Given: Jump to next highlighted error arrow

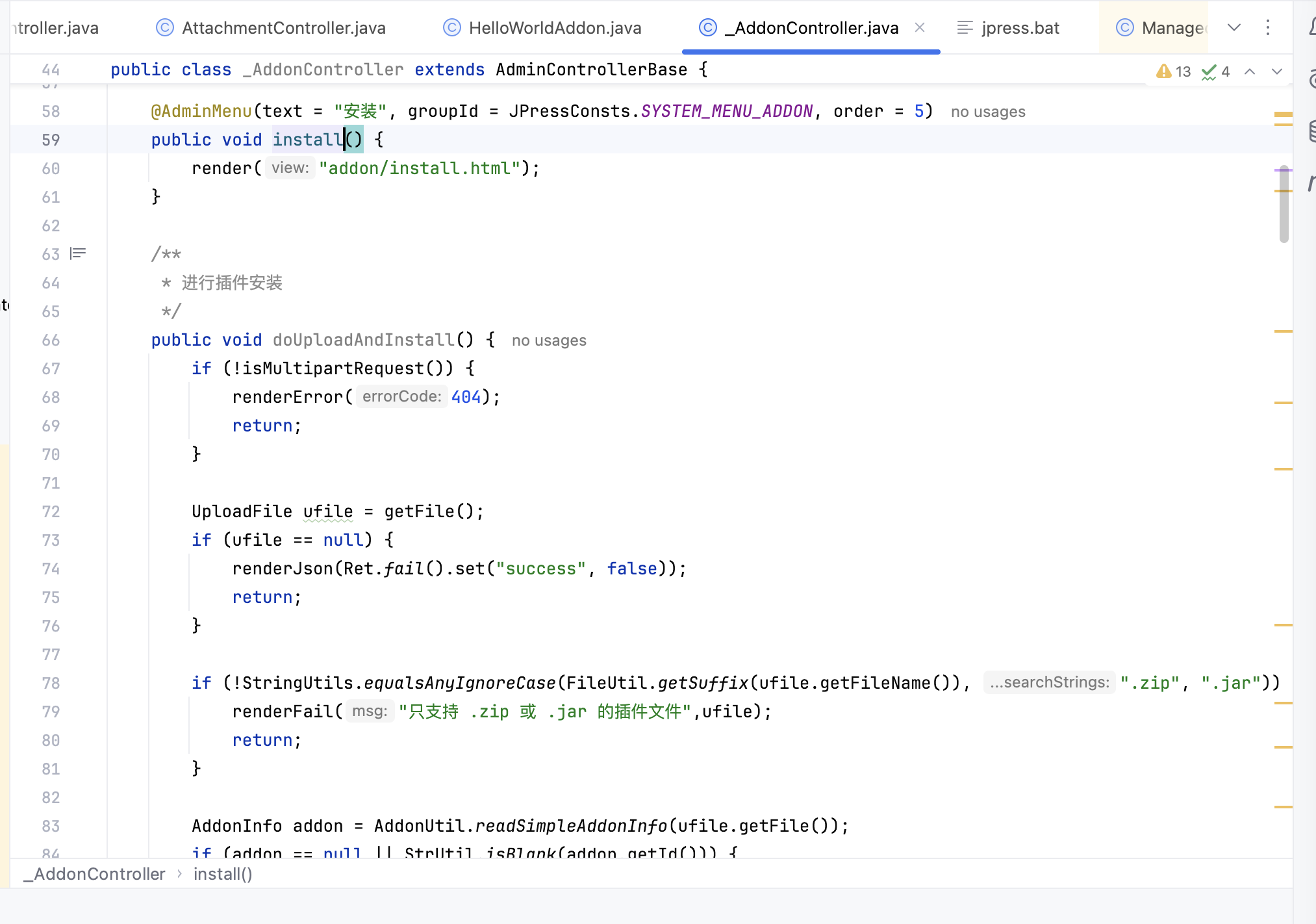Looking at the screenshot, I should point(1277,71).
